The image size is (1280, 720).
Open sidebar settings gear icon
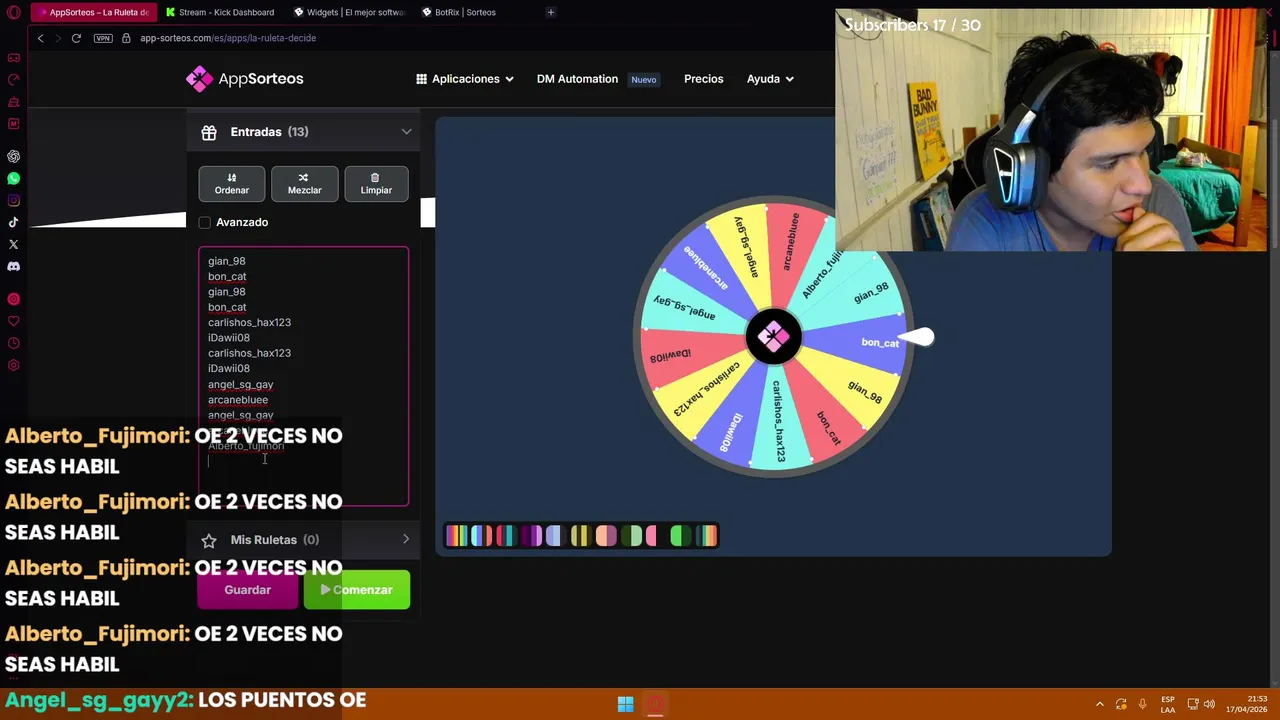click(13, 365)
